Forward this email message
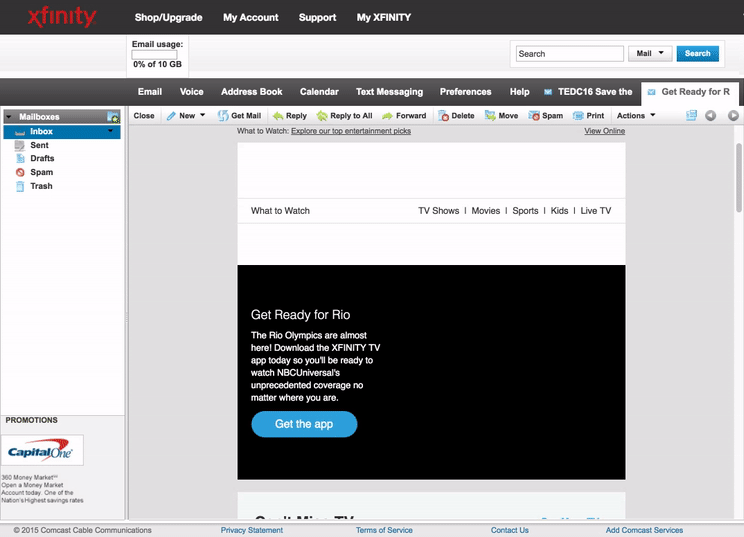The width and height of the screenshot is (744, 537). tap(404, 116)
